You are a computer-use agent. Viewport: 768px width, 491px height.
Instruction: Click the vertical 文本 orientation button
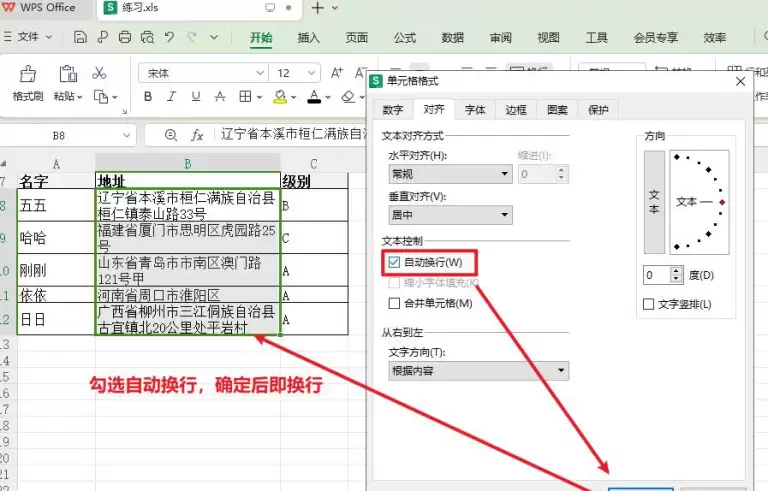[x=654, y=202]
